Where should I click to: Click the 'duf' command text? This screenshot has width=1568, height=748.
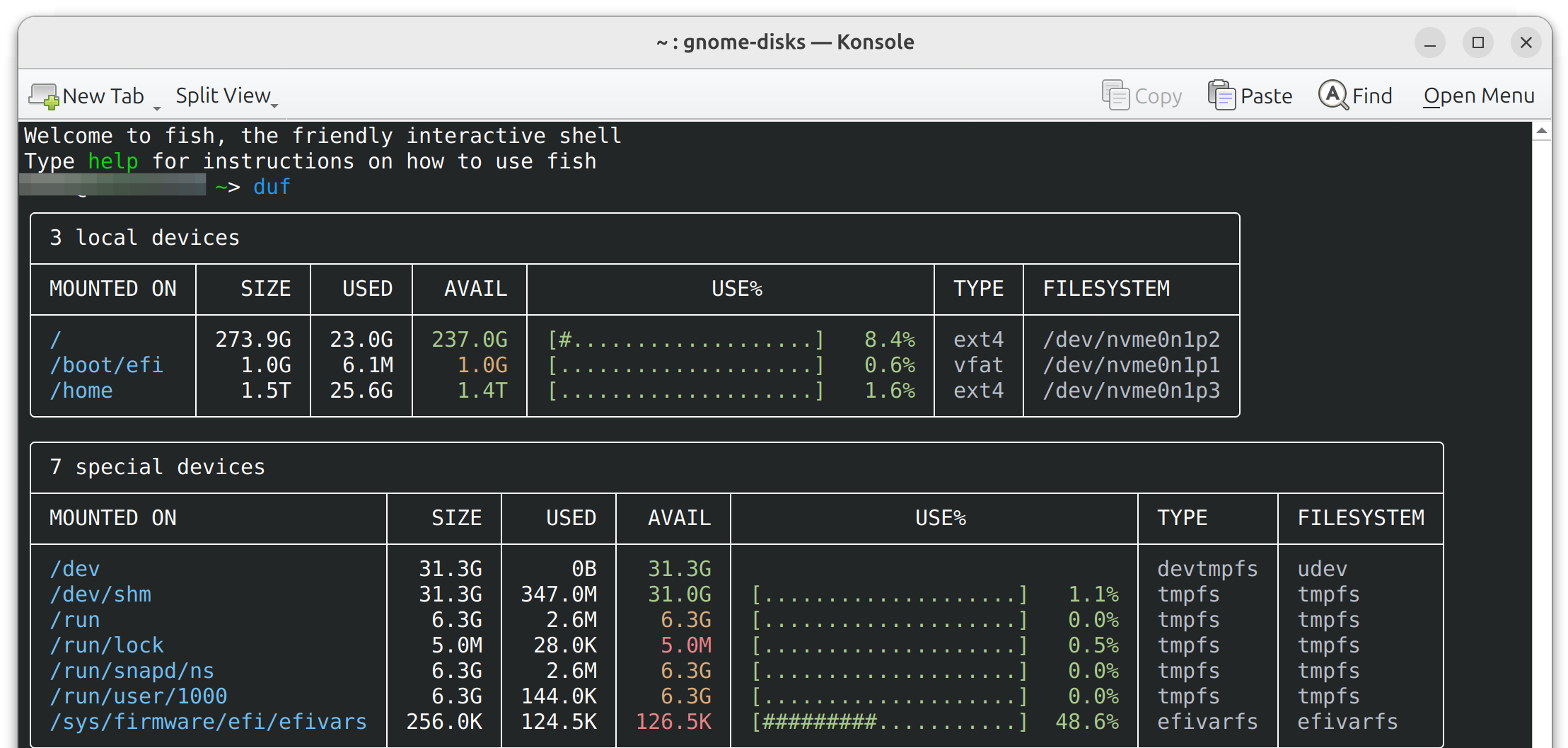(272, 187)
